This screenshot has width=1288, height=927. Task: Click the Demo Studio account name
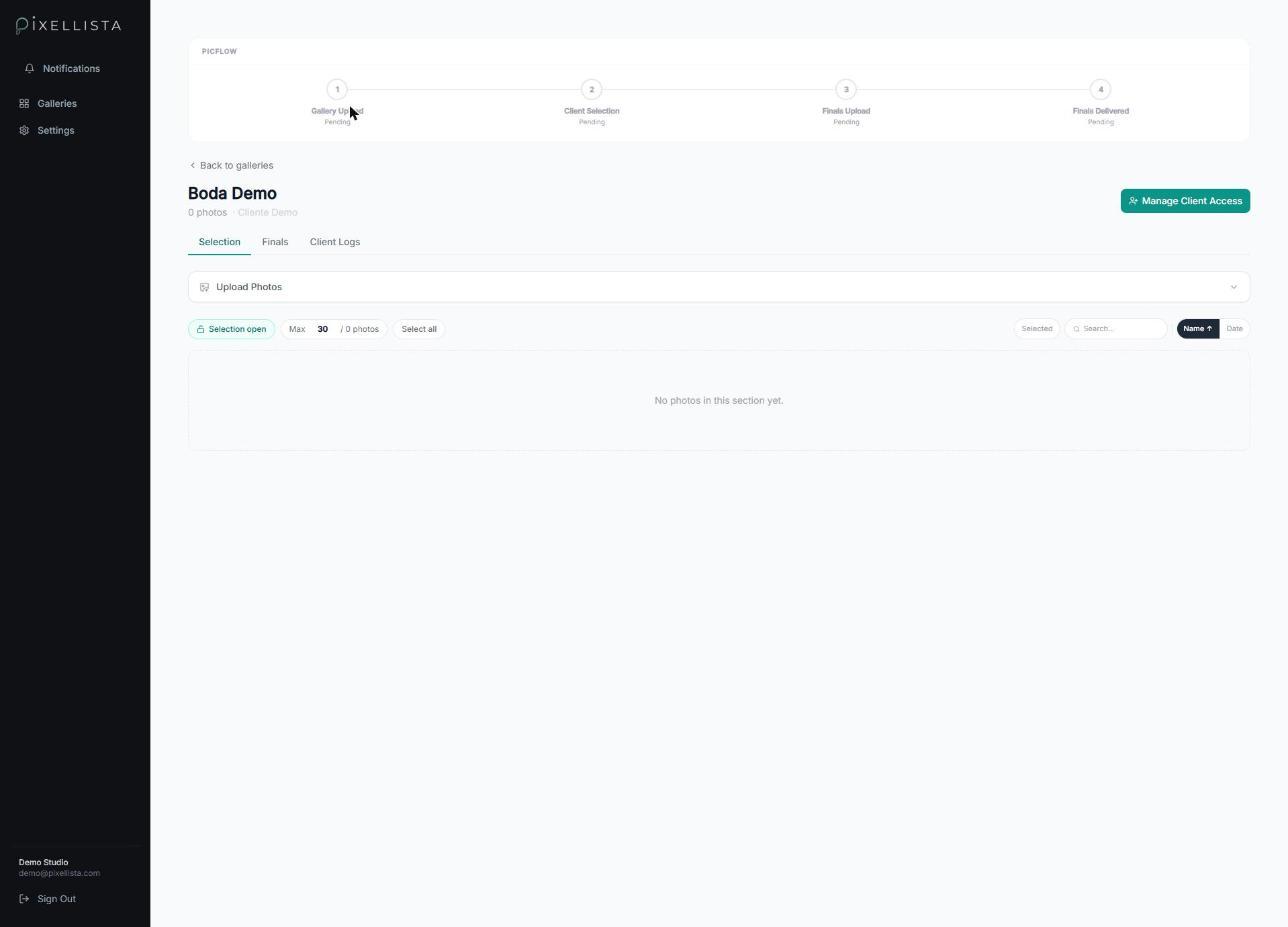[43, 862]
